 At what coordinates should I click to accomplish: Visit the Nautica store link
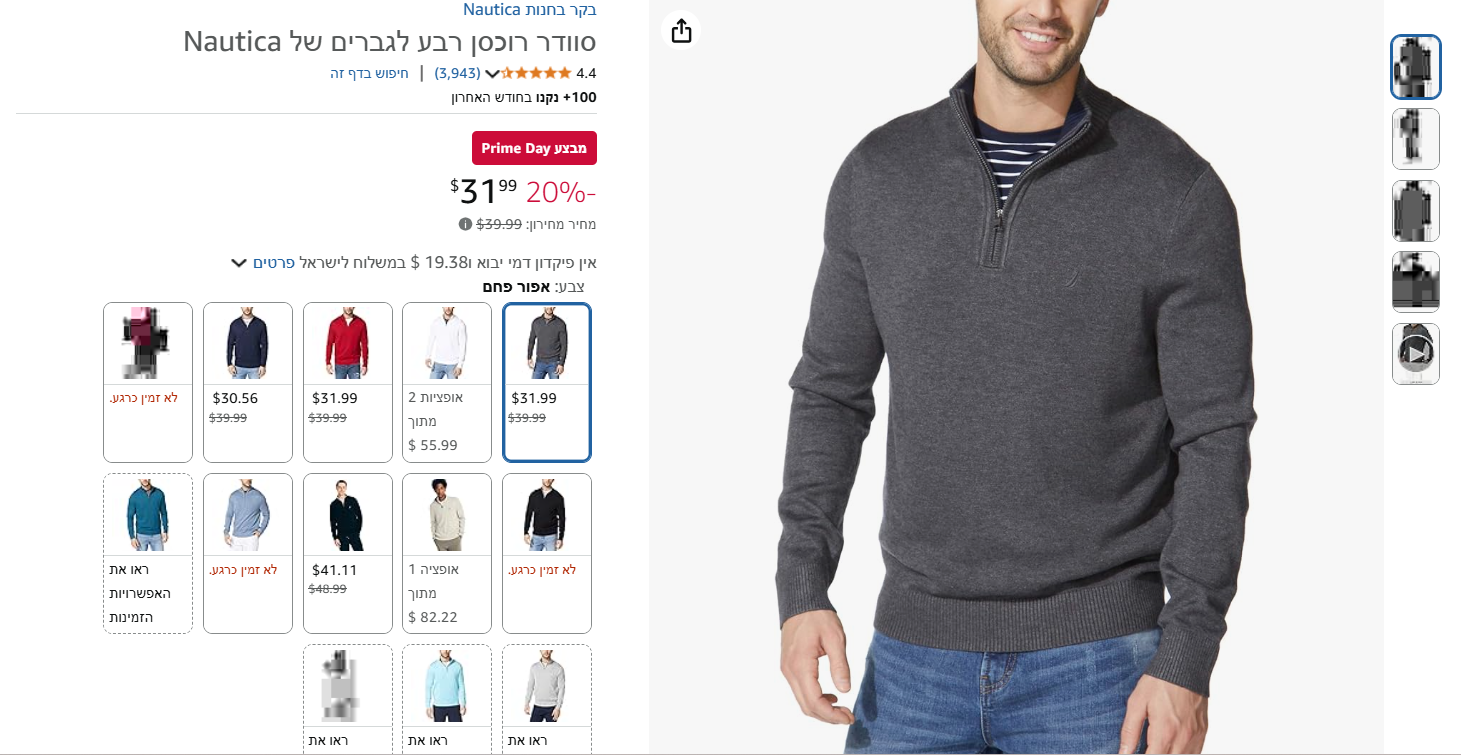[x=530, y=10]
